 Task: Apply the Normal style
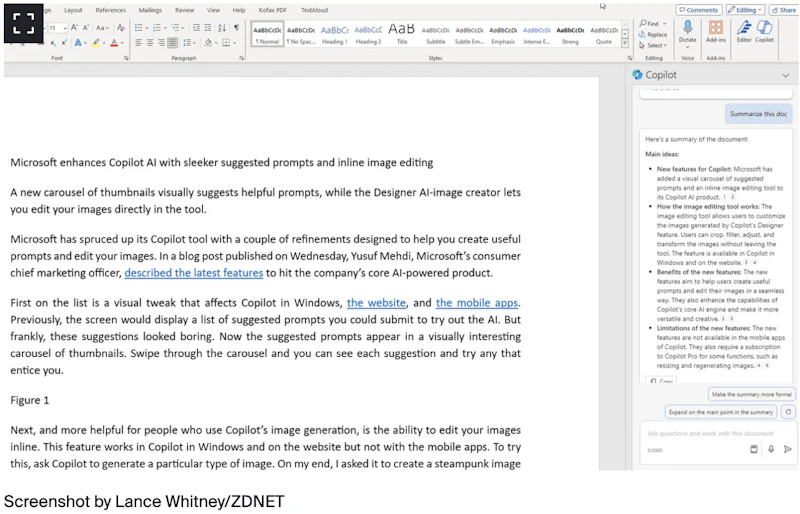point(267,35)
